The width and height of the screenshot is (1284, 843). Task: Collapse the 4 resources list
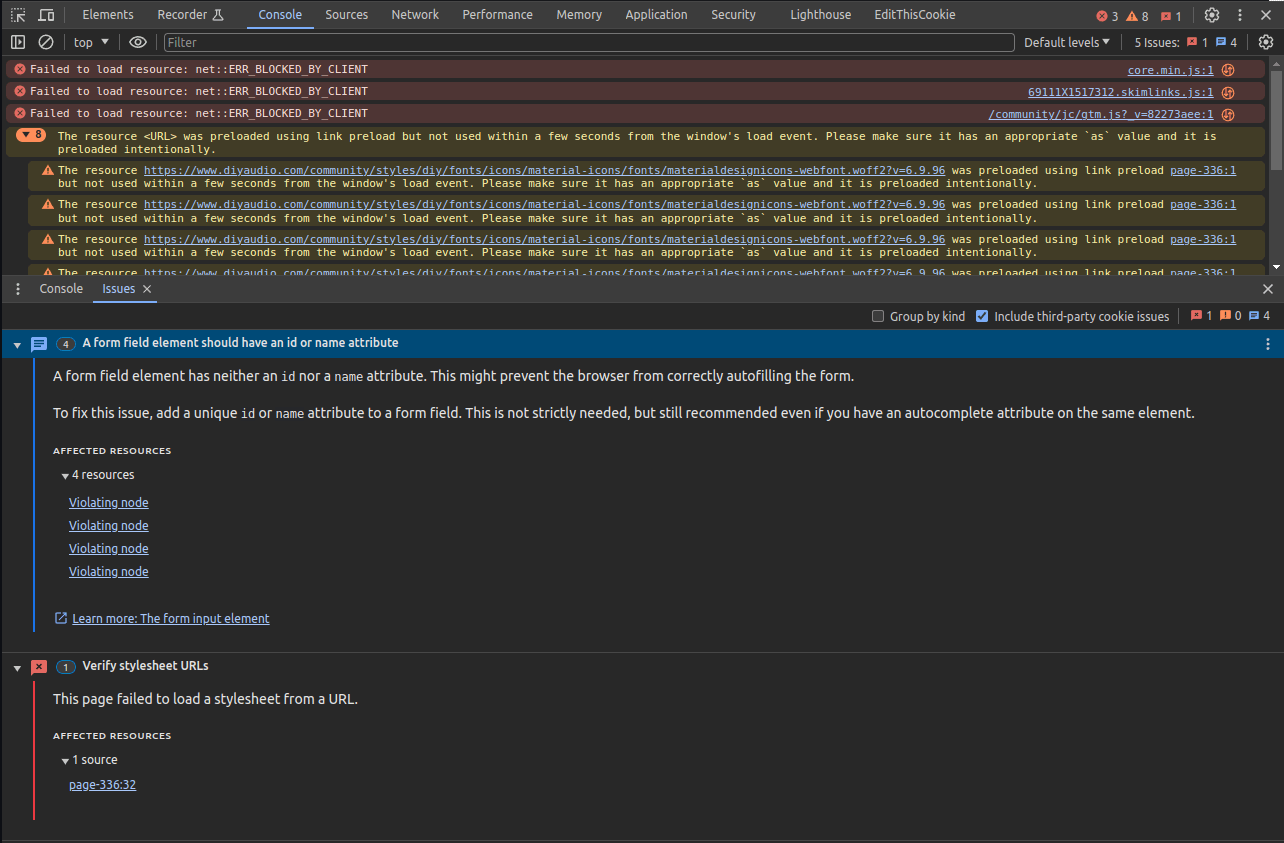pyautogui.click(x=65, y=476)
